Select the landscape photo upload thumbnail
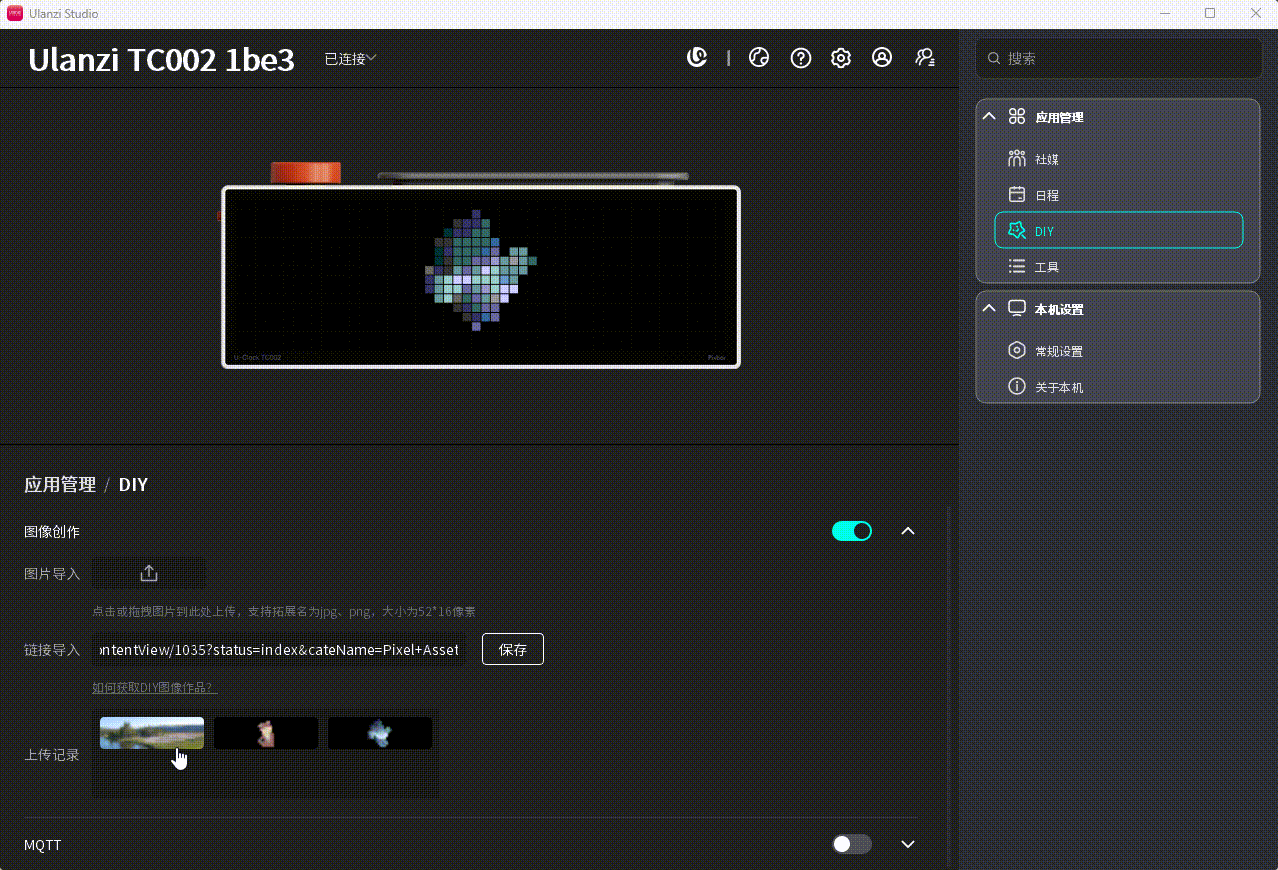 point(152,733)
